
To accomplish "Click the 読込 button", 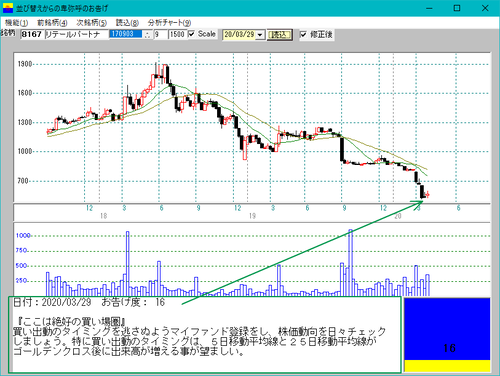I will [x=279, y=35].
